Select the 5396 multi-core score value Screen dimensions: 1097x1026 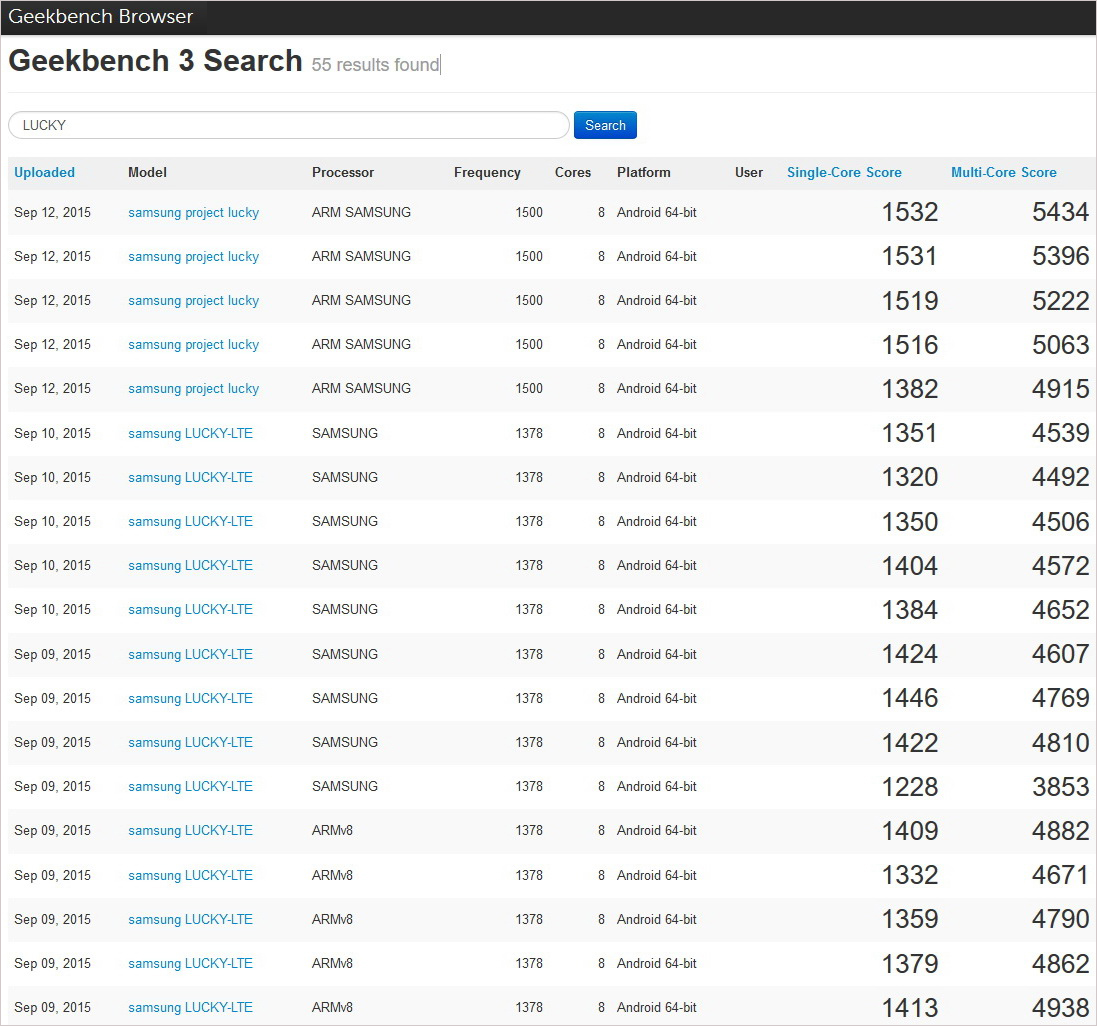tap(1061, 256)
